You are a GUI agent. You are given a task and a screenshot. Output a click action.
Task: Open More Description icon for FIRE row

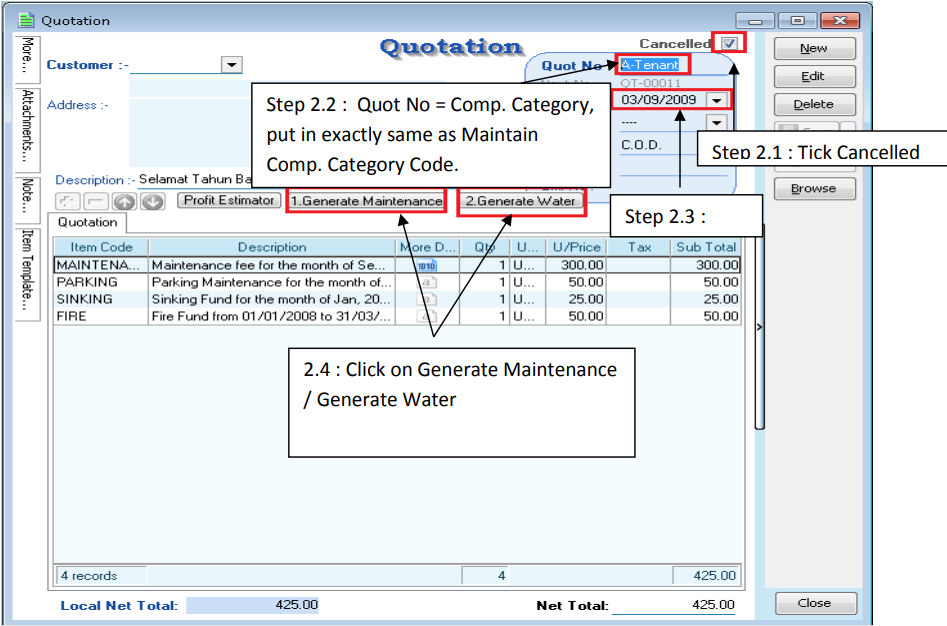pos(427,316)
